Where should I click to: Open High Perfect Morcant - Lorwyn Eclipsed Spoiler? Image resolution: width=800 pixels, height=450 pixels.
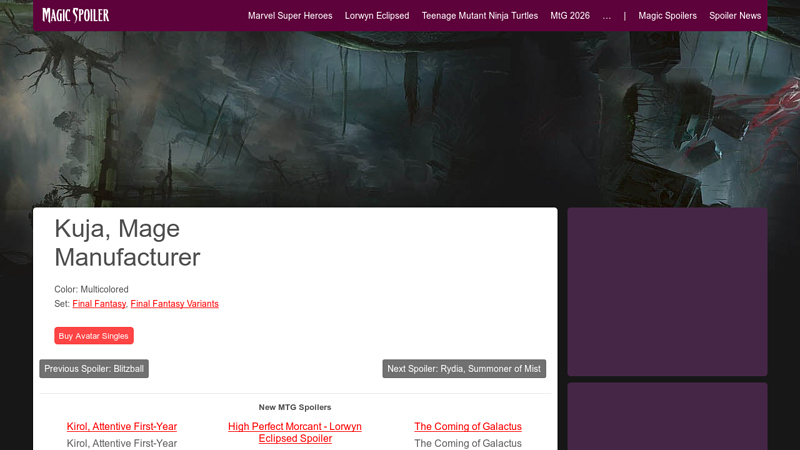coord(295,432)
